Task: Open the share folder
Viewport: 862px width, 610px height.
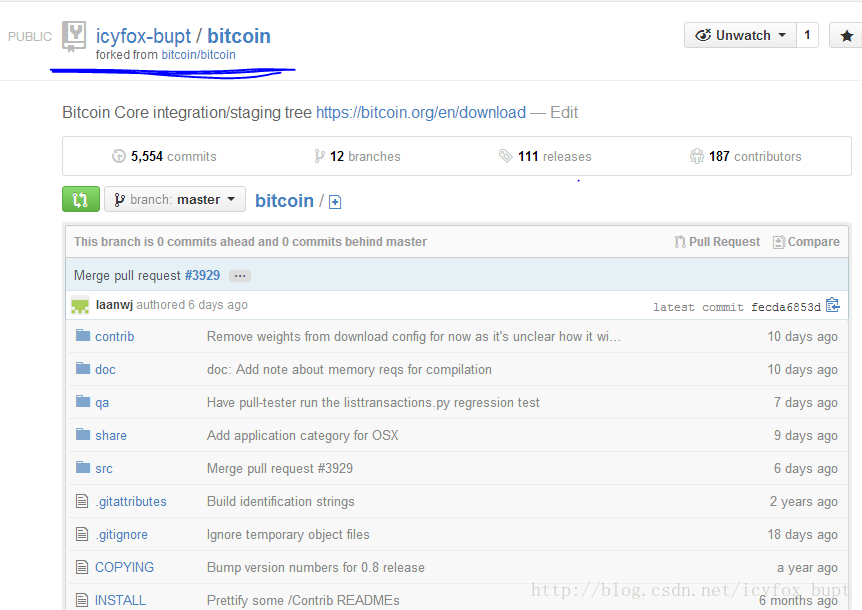Action: tap(110, 435)
